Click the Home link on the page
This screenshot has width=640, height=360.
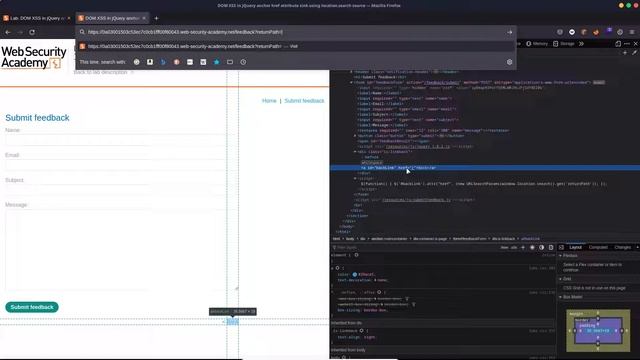(x=269, y=101)
